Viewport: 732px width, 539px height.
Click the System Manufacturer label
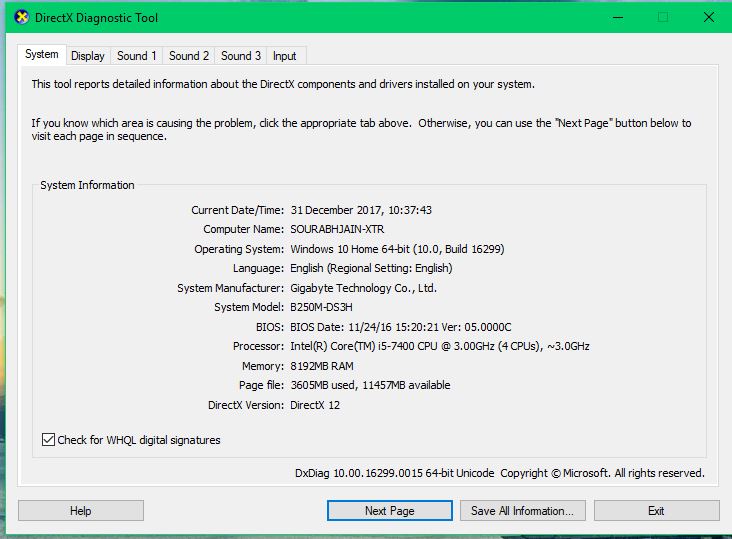tap(231, 288)
